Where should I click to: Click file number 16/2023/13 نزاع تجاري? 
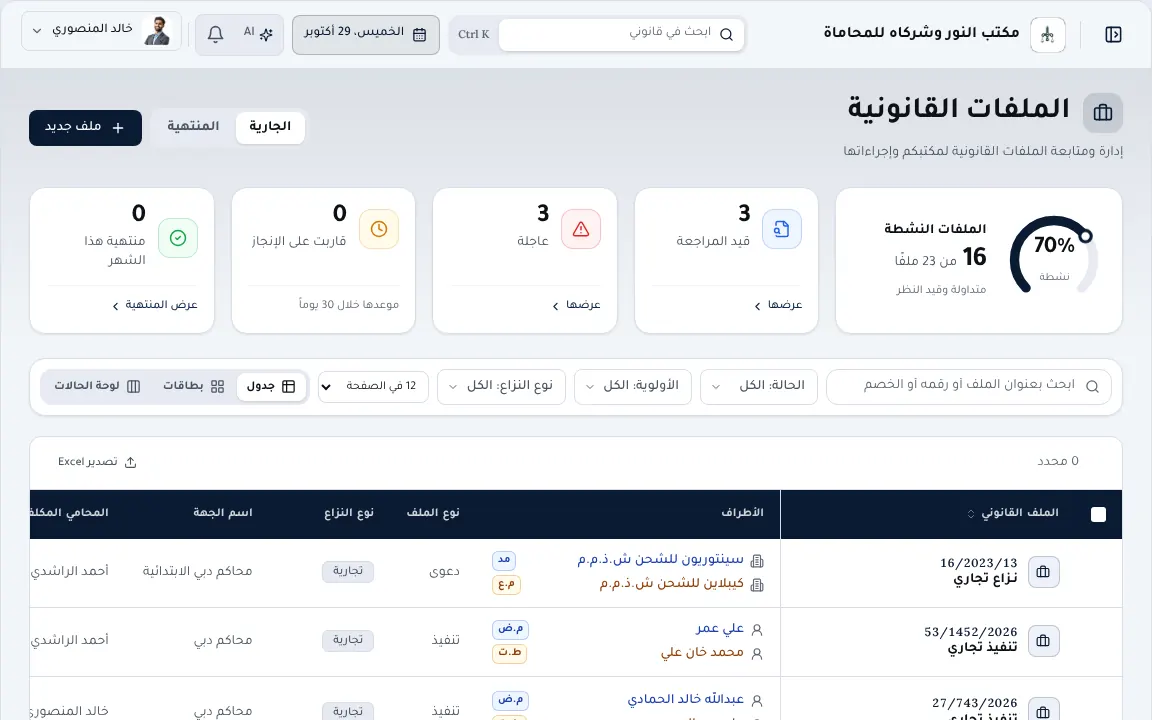[979, 572]
